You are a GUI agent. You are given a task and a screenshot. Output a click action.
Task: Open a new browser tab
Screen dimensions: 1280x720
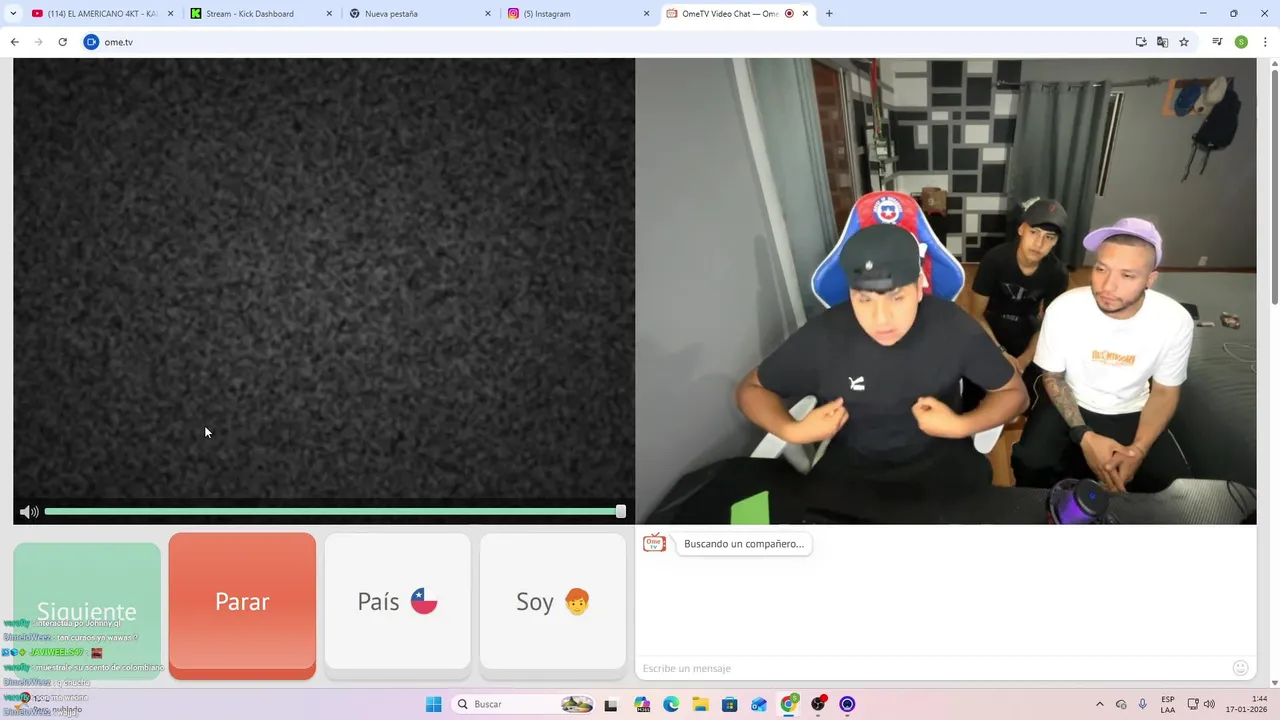click(x=829, y=14)
